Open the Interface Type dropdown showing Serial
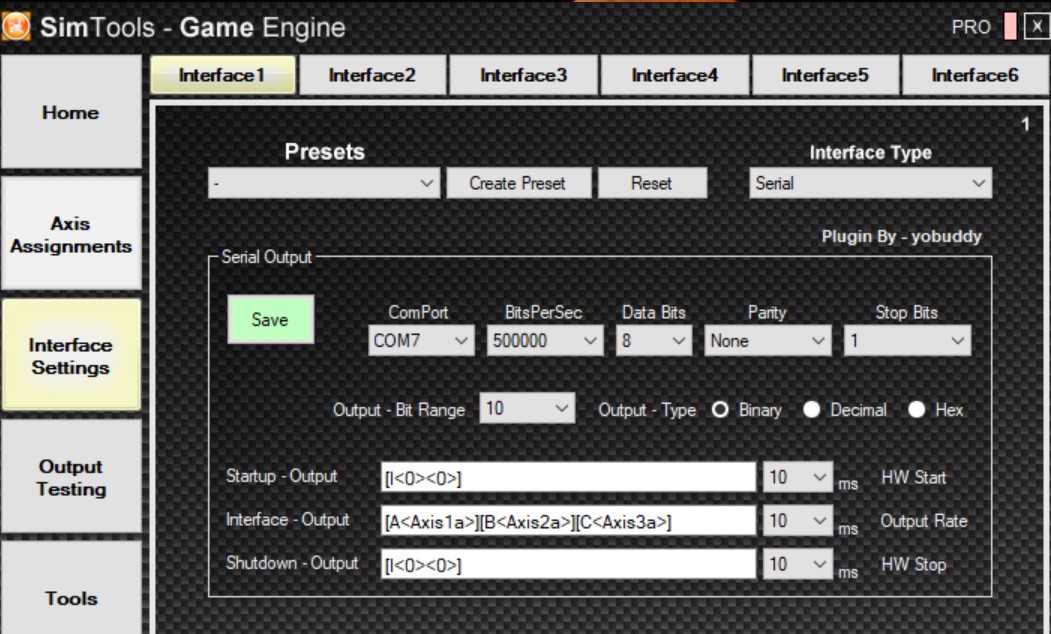Screen dimensions: 1051x634 [870, 183]
